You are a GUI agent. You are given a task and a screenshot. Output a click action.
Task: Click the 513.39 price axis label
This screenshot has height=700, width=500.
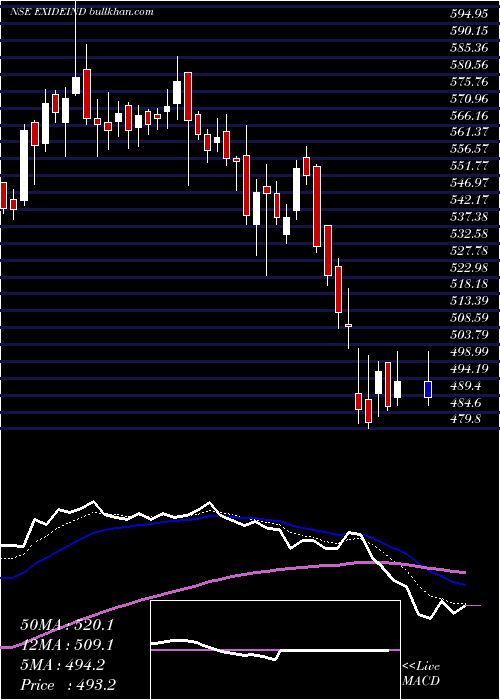point(469,301)
